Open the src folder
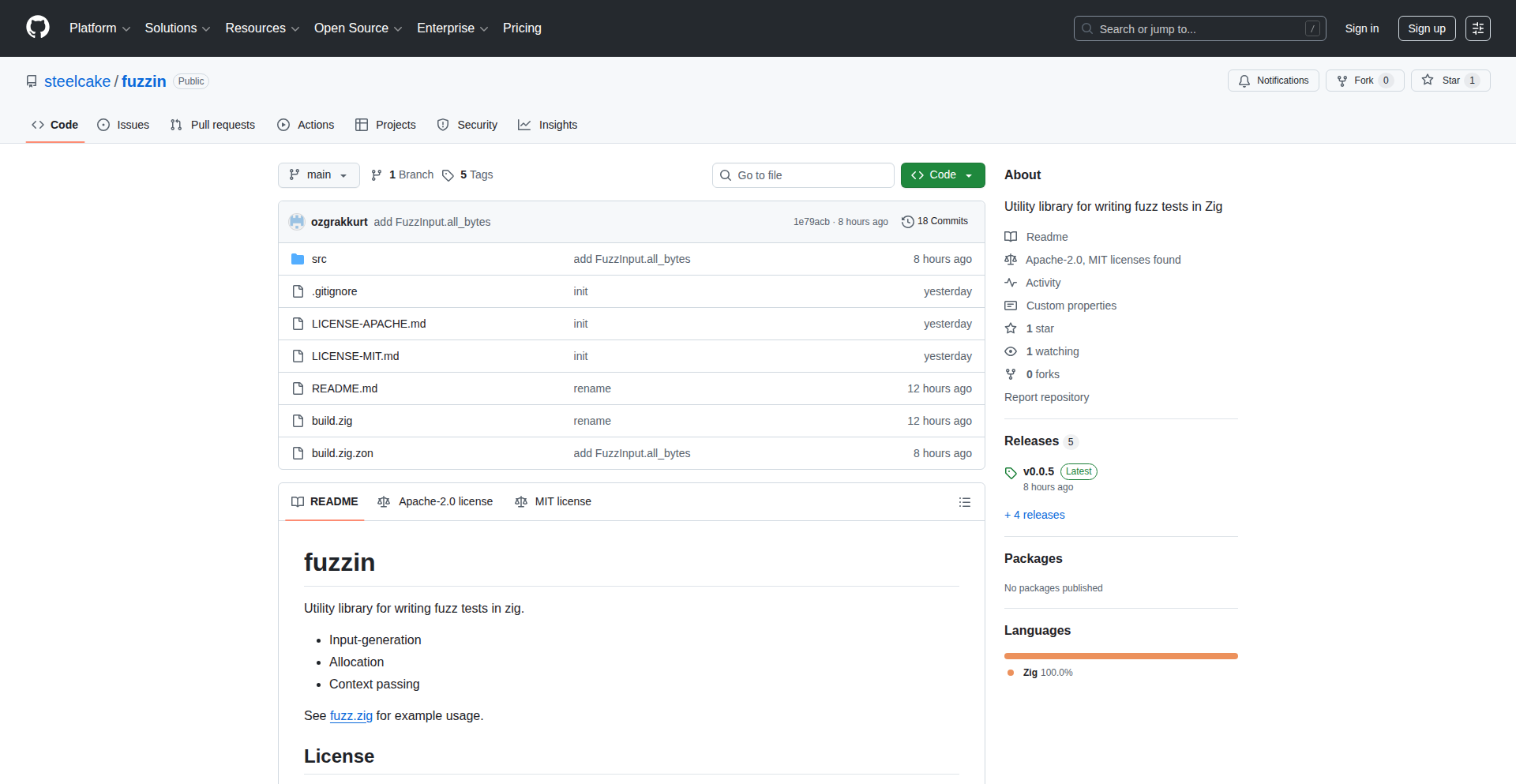1516x784 pixels. [319, 259]
